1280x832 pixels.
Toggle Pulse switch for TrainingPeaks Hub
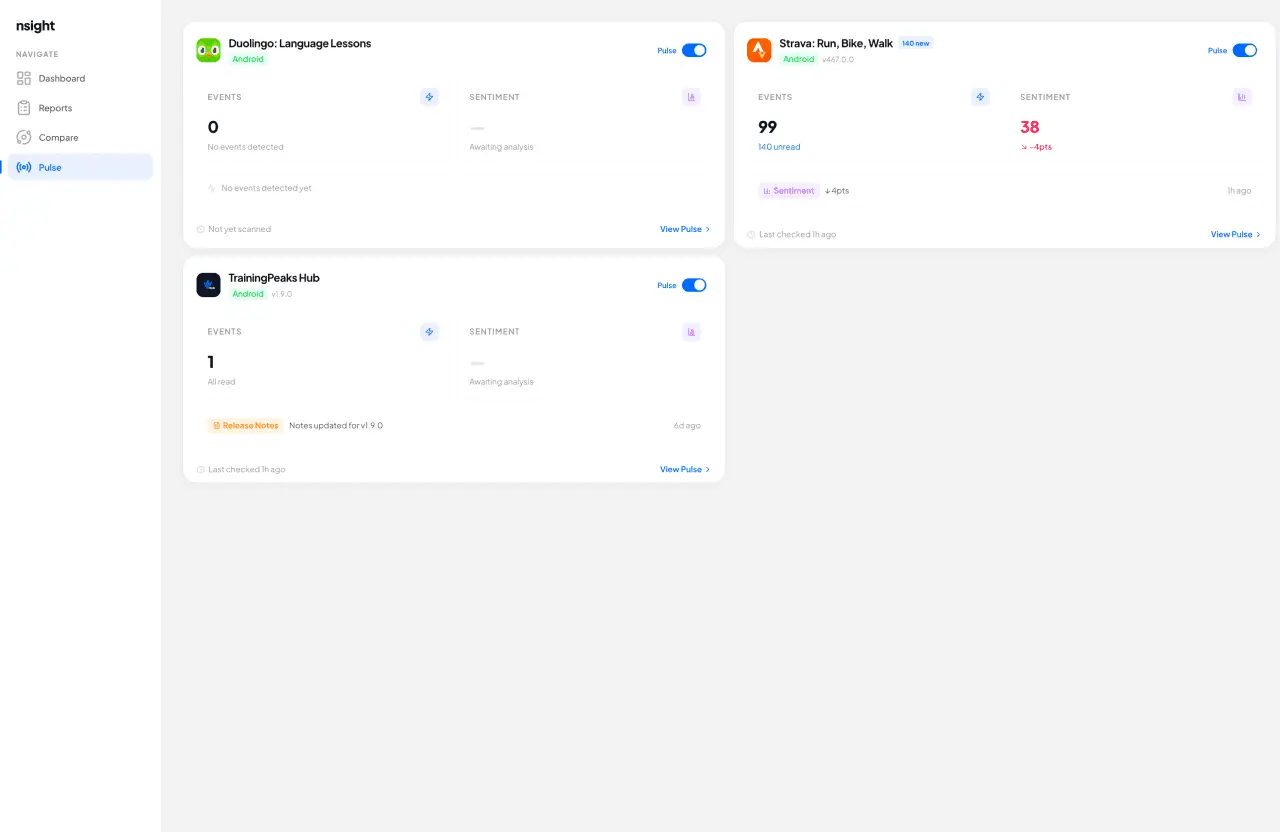tap(694, 285)
